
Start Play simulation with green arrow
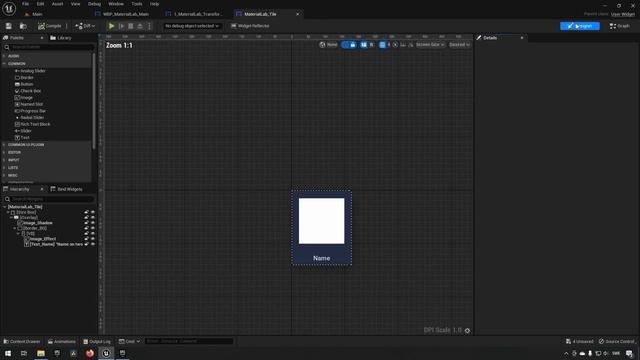coord(111,26)
